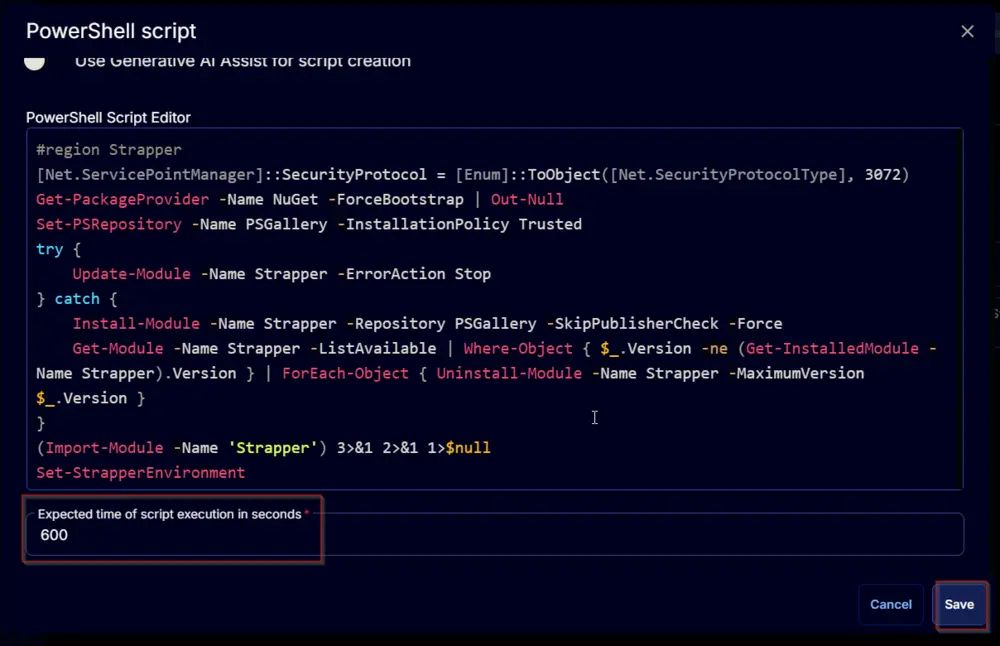The image size is (1000, 646).
Task: Click the 'Set-PSRepository' command text
Action: (x=109, y=224)
